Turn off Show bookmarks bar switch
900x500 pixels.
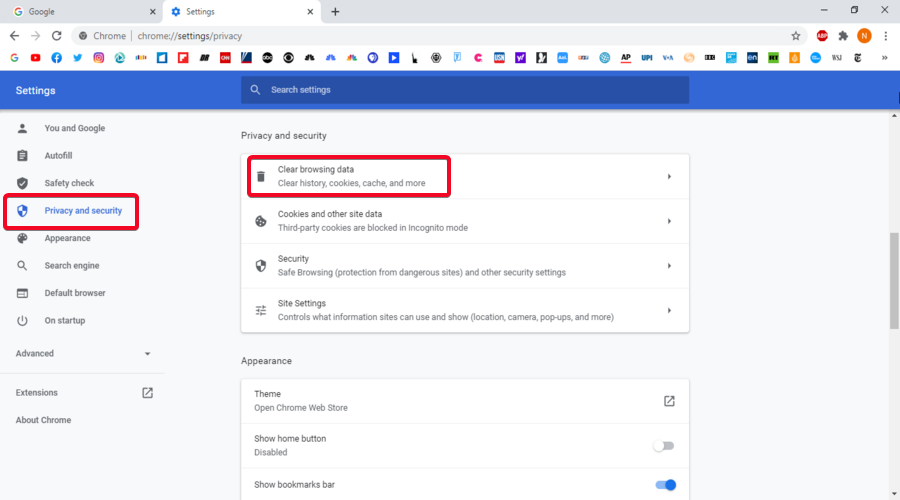(665, 485)
